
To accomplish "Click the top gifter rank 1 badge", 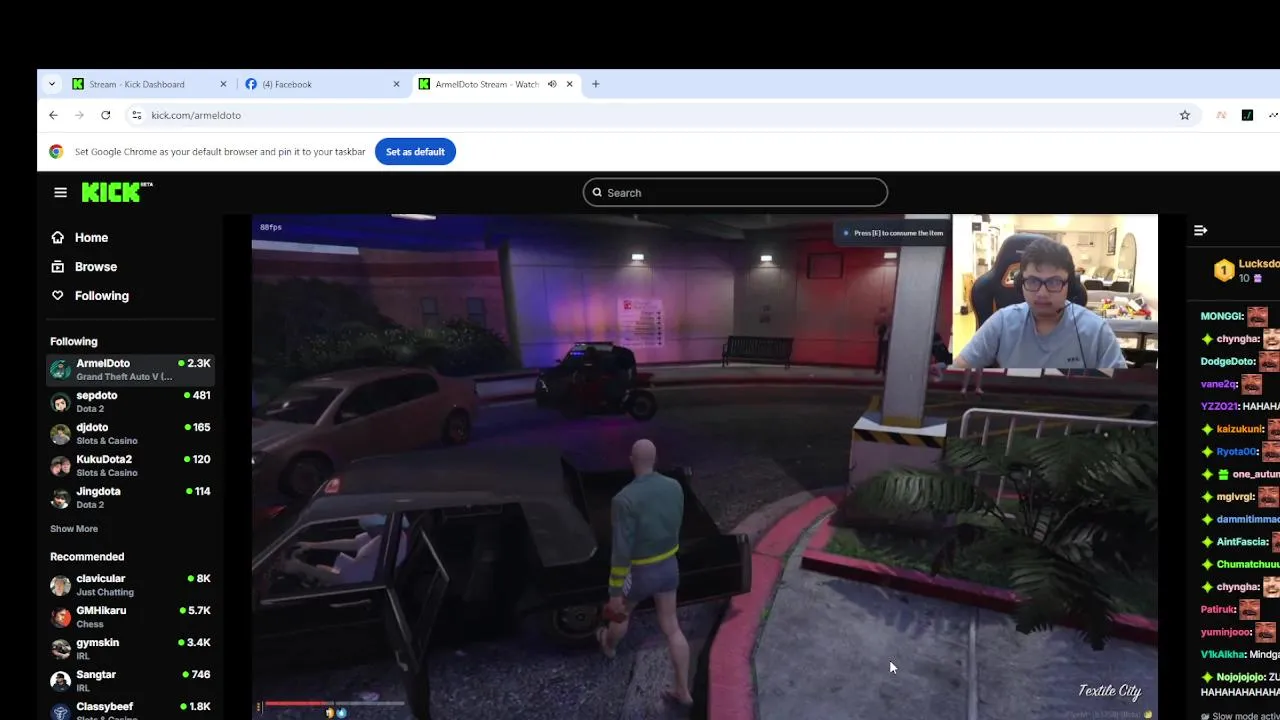I will 1224,270.
